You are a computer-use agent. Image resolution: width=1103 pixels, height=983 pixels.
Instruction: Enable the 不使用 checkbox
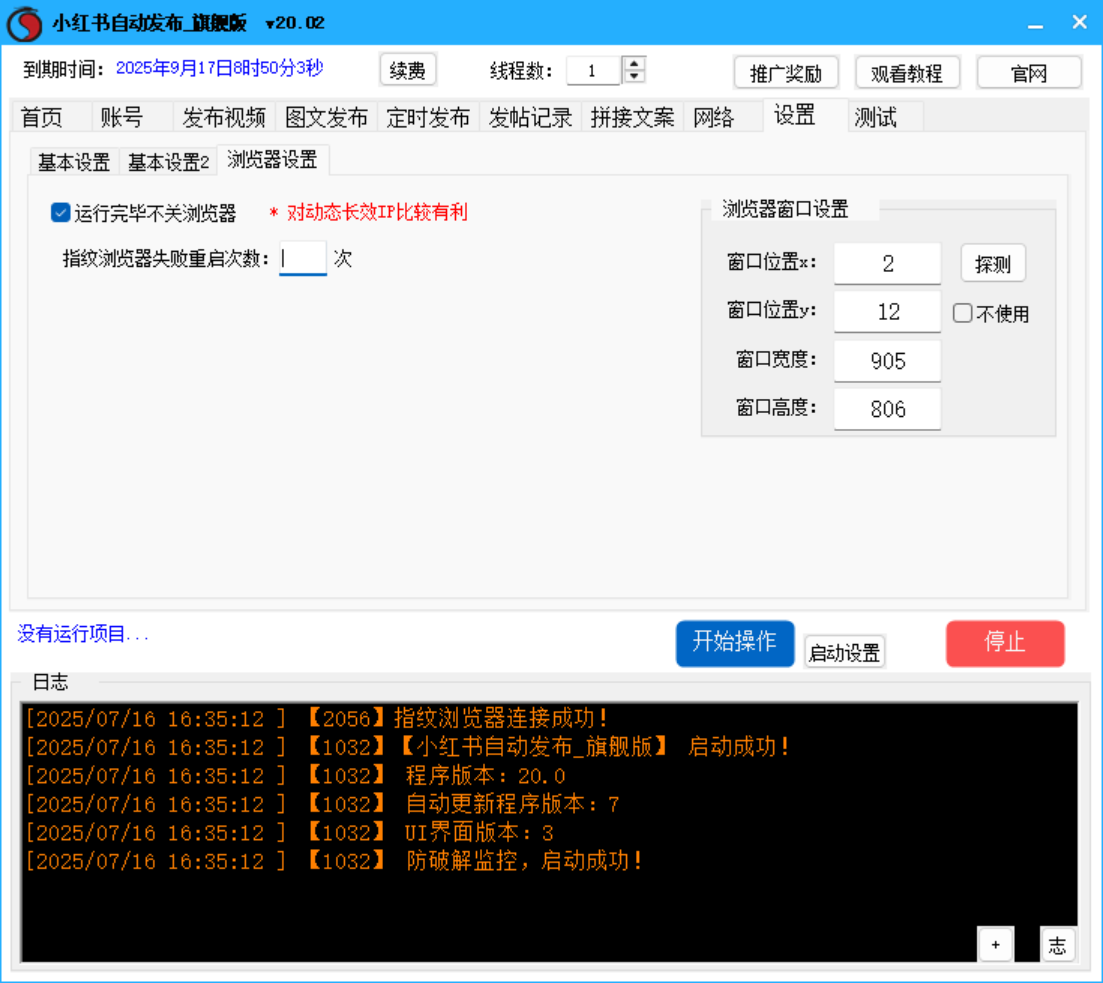pyautogui.click(x=962, y=313)
